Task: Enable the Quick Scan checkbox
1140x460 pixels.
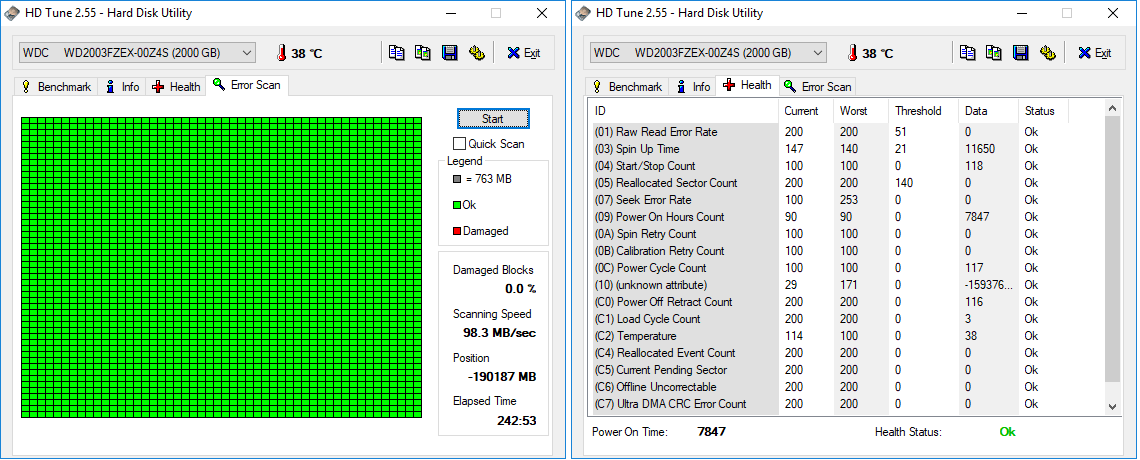Action: (460, 144)
